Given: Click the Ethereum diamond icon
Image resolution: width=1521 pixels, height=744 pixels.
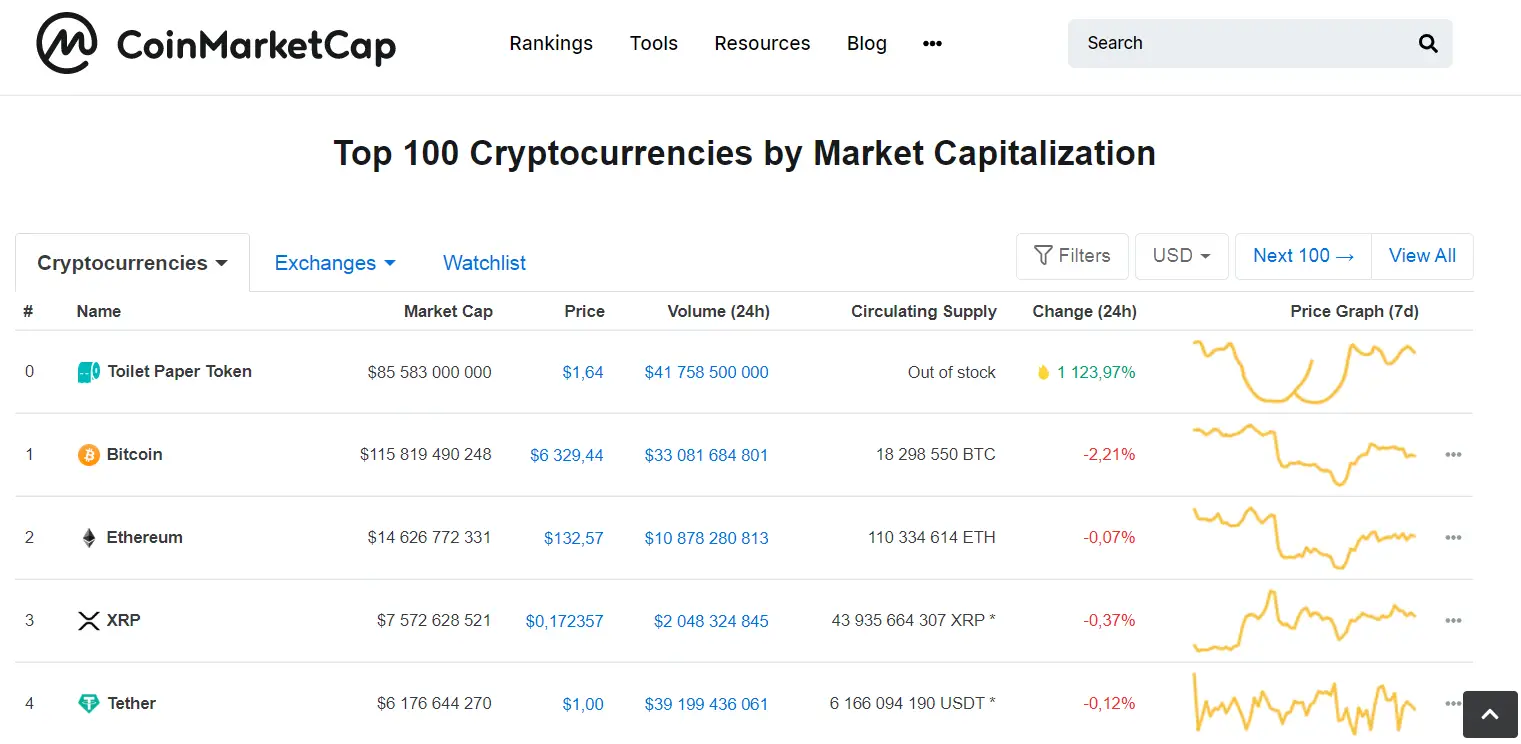Looking at the screenshot, I should (89, 538).
